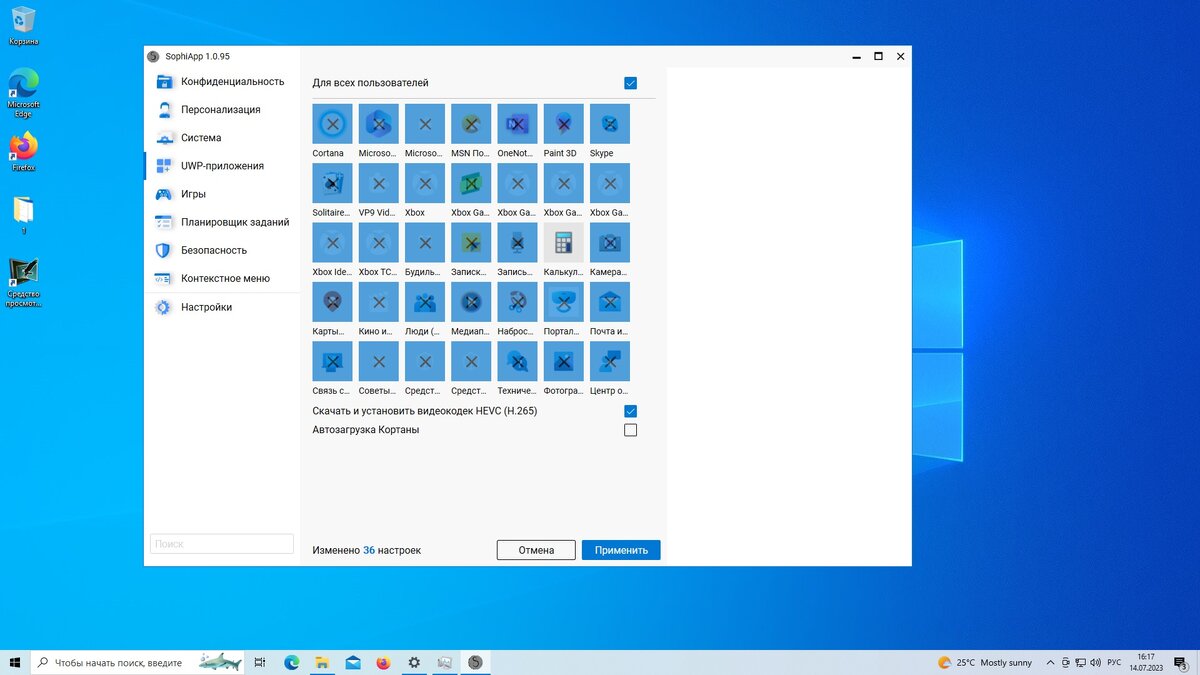This screenshot has height=675, width=1200.
Task: Toggle the Связь с телефоном app tile
Action: pos(333,361)
